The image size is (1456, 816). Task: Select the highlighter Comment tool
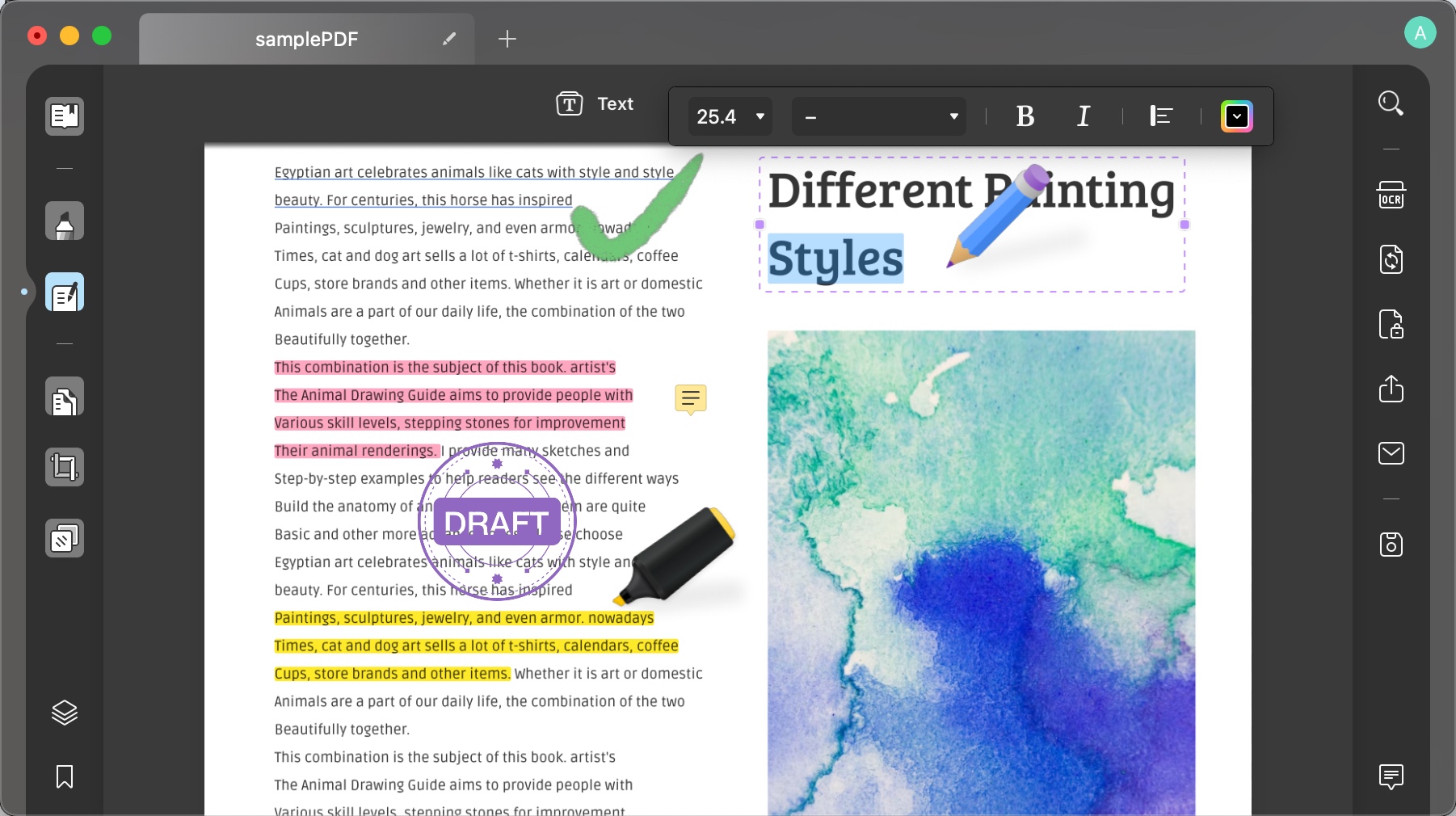(65, 221)
